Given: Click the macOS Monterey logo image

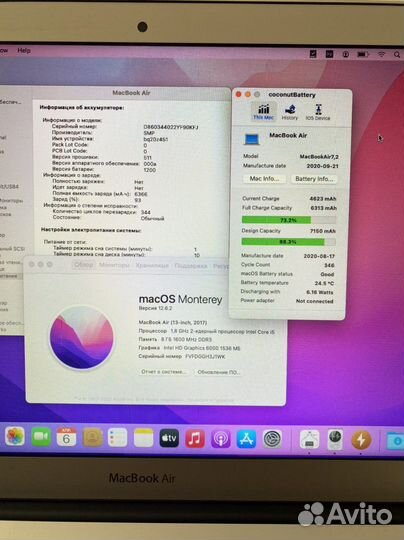Looking at the screenshot, I should (x=82, y=337).
